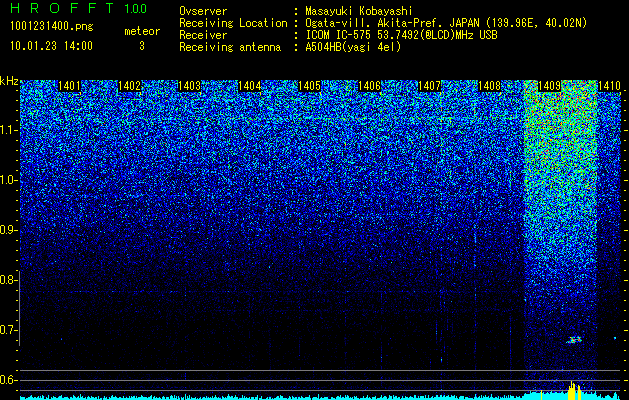Image resolution: width=629 pixels, height=400 pixels.
Task: Click the 1408 time marker
Action: 489,86
